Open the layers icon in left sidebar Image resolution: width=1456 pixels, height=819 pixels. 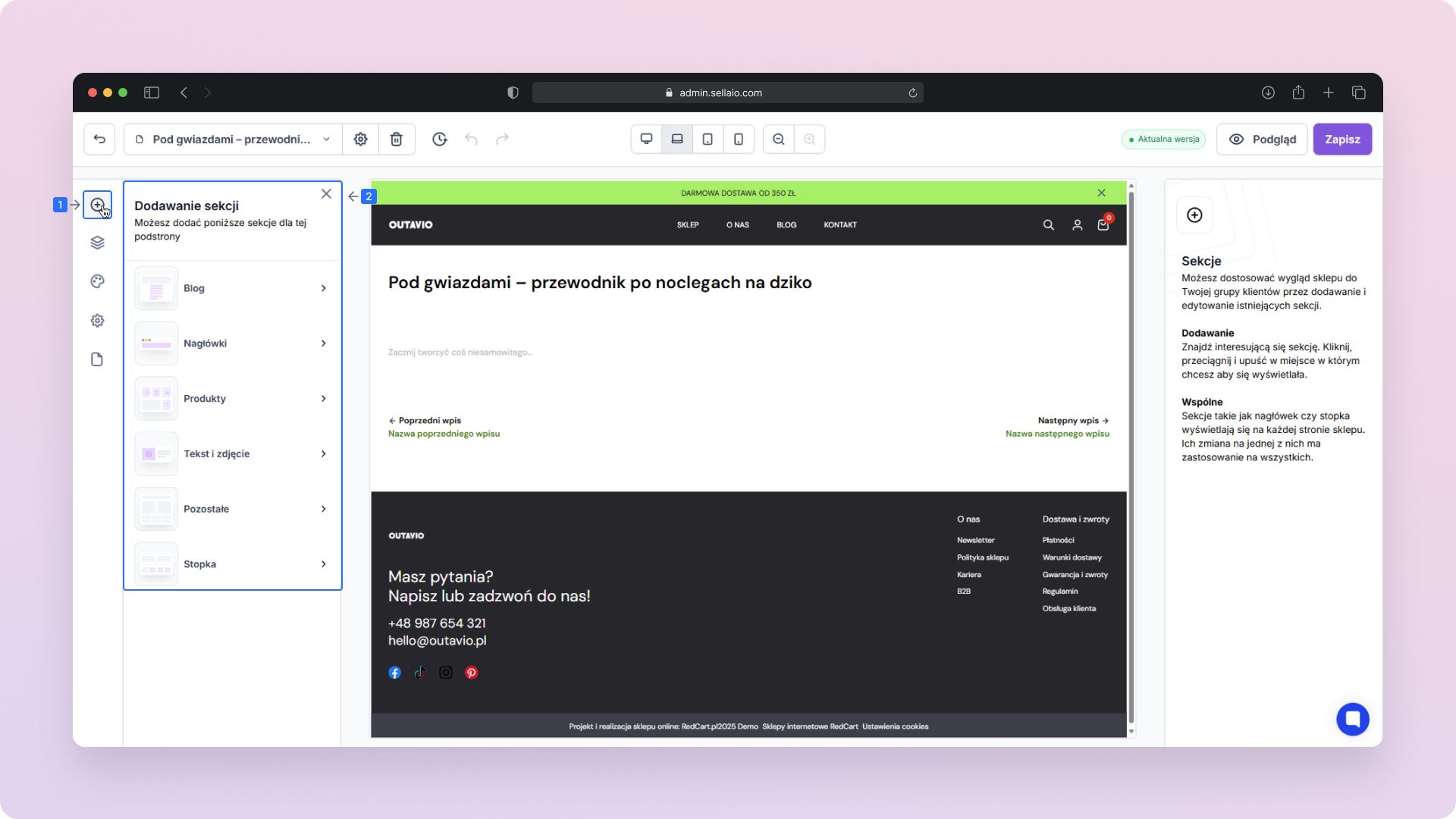point(97,243)
